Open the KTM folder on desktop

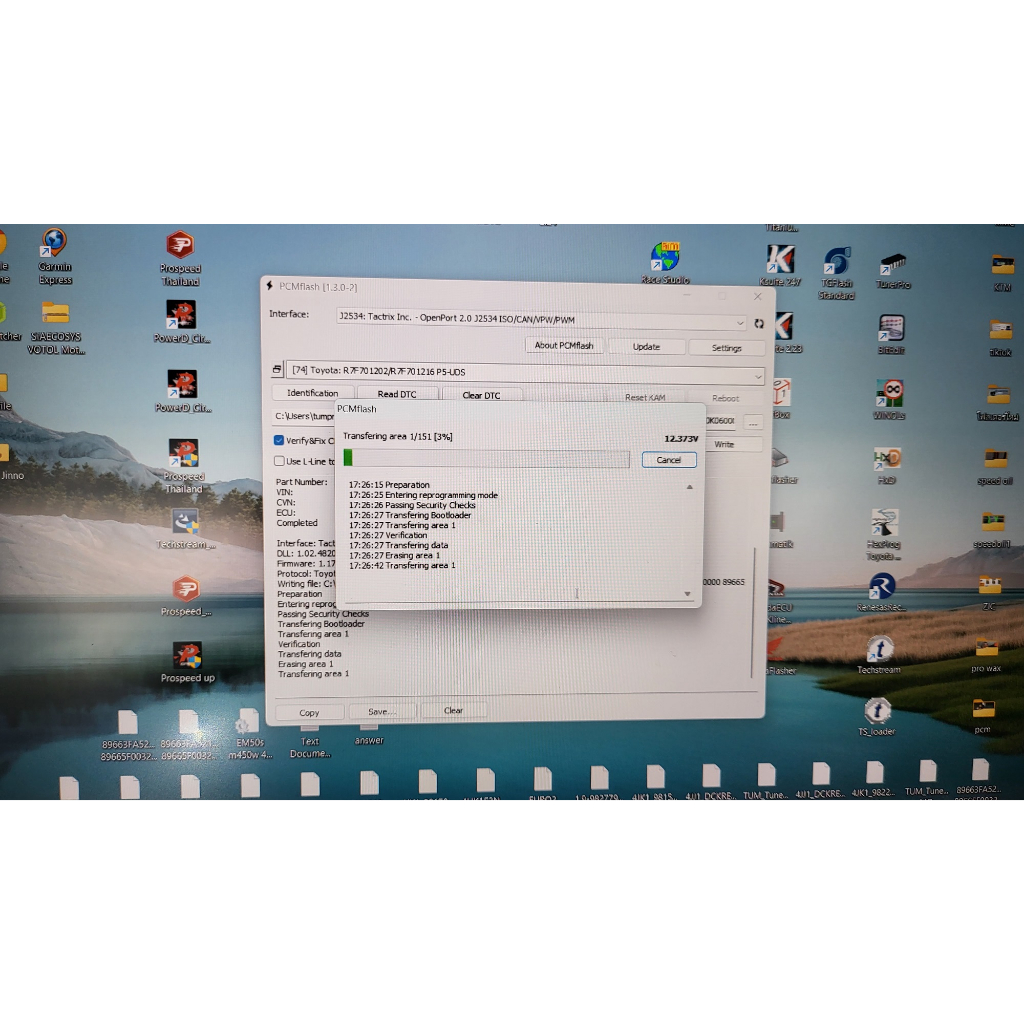[1002, 272]
